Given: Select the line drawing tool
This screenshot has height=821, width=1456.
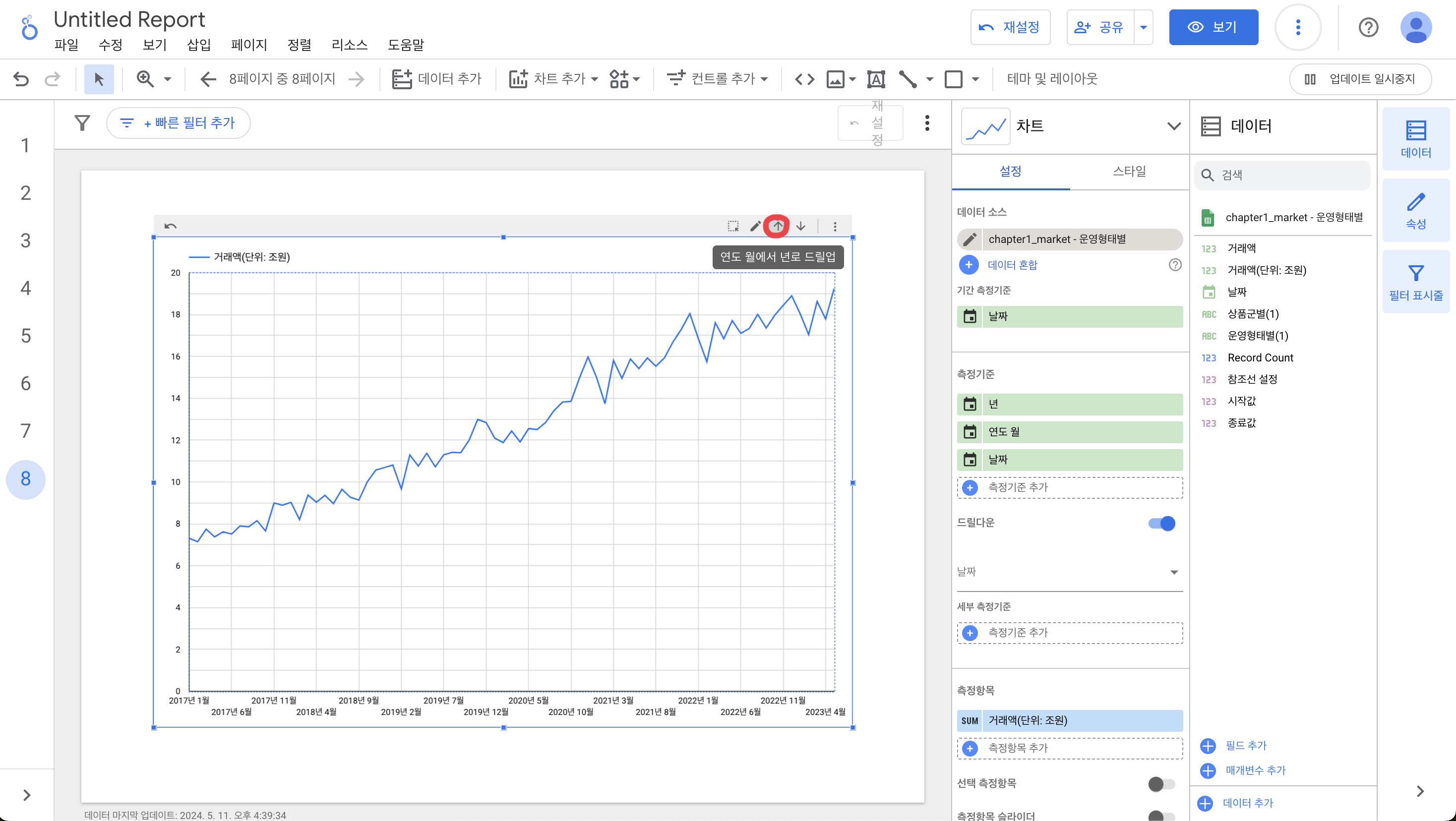Looking at the screenshot, I should (908, 79).
